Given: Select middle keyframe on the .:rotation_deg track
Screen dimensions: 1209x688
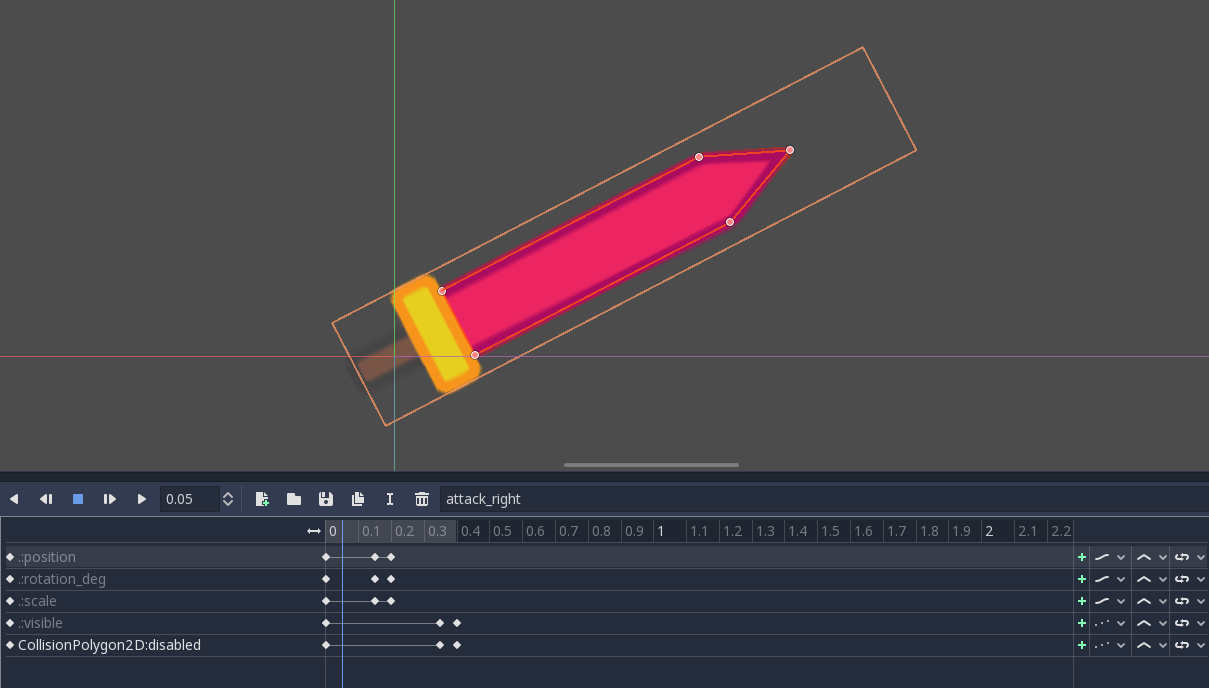Looking at the screenshot, I should [375, 579].
